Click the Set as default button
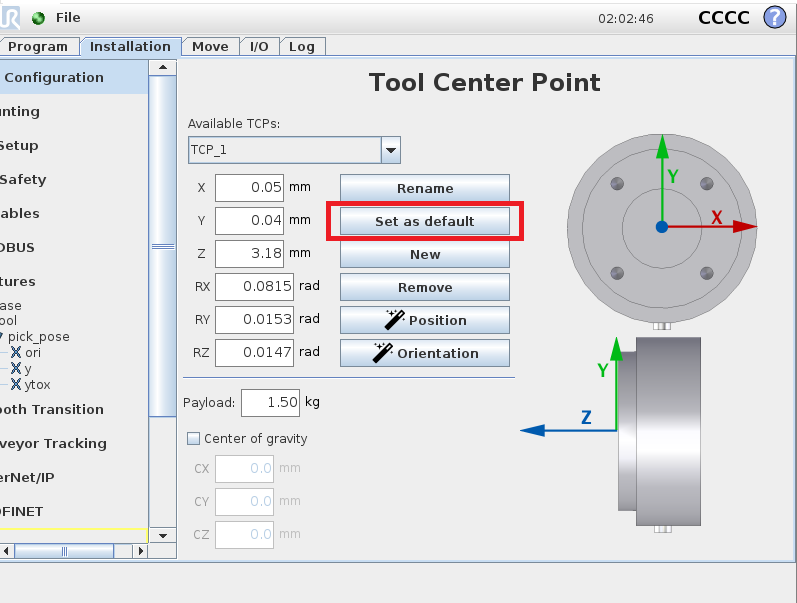Image resolution: width=797 pixels, height=603 pixels. [x=425, y=221]
